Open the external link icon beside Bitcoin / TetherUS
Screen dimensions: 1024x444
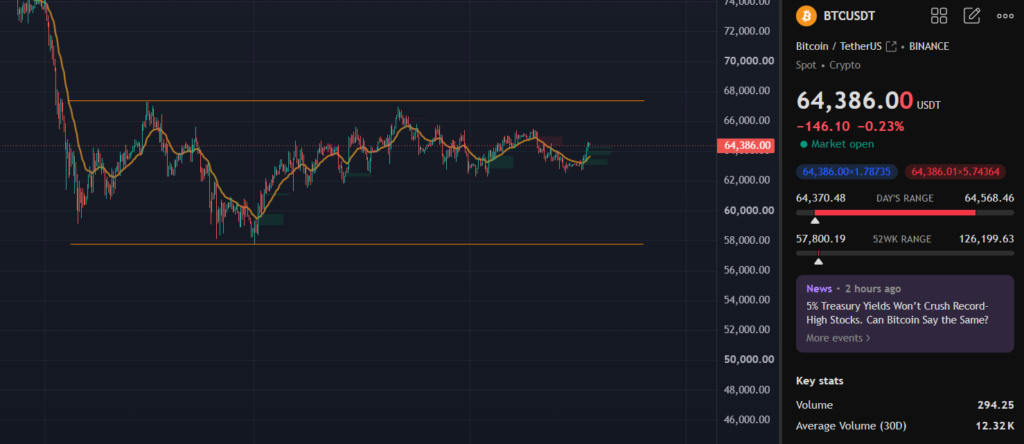pos(891,46)
